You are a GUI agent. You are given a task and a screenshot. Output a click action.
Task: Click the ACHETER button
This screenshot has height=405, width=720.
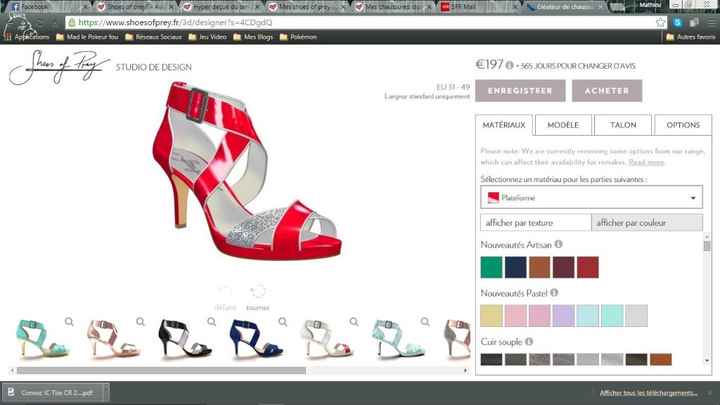coord(607,91)
